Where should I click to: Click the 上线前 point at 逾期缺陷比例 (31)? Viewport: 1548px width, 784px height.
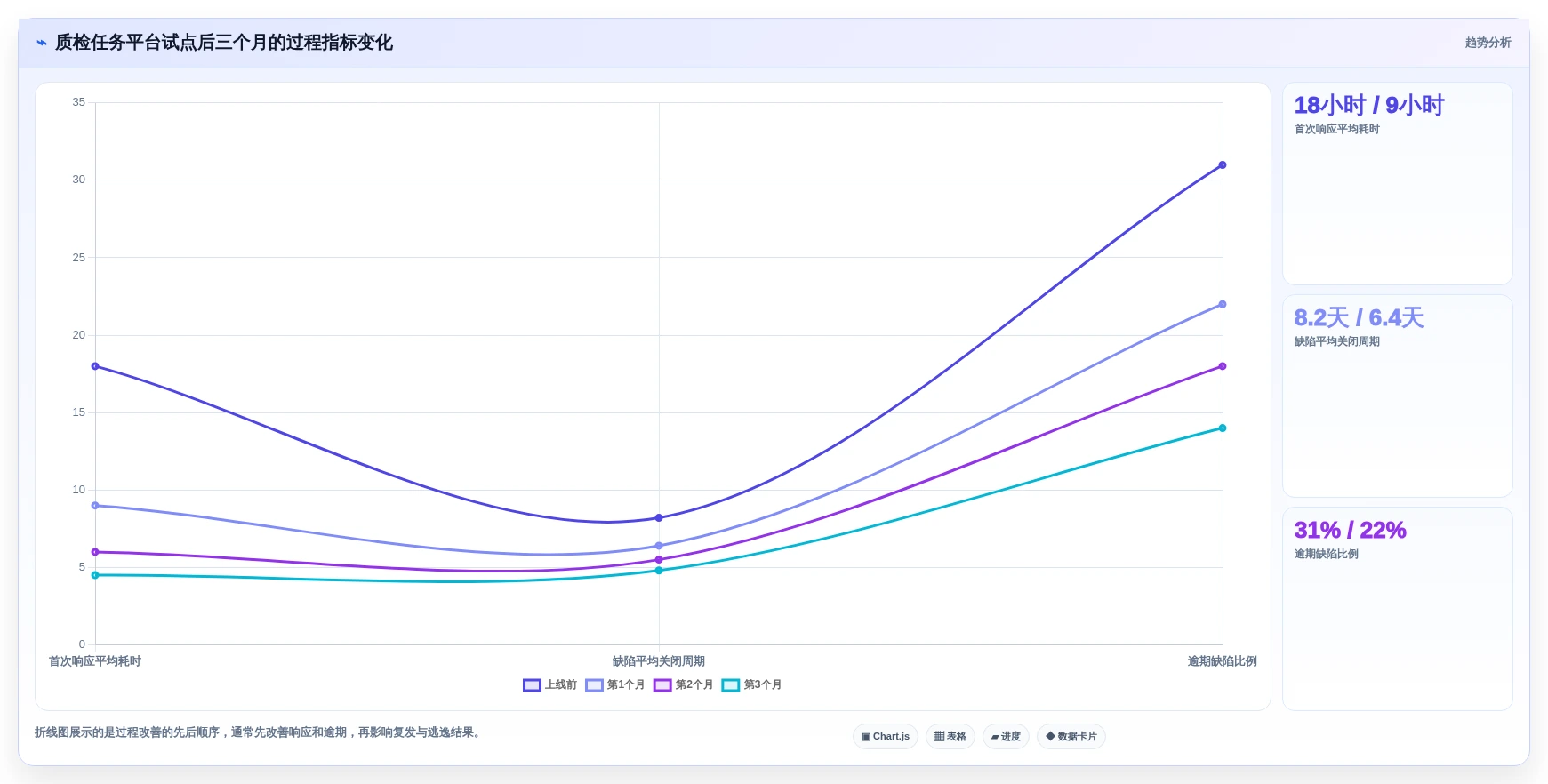pyautogui.click(x=1223, y=165)
